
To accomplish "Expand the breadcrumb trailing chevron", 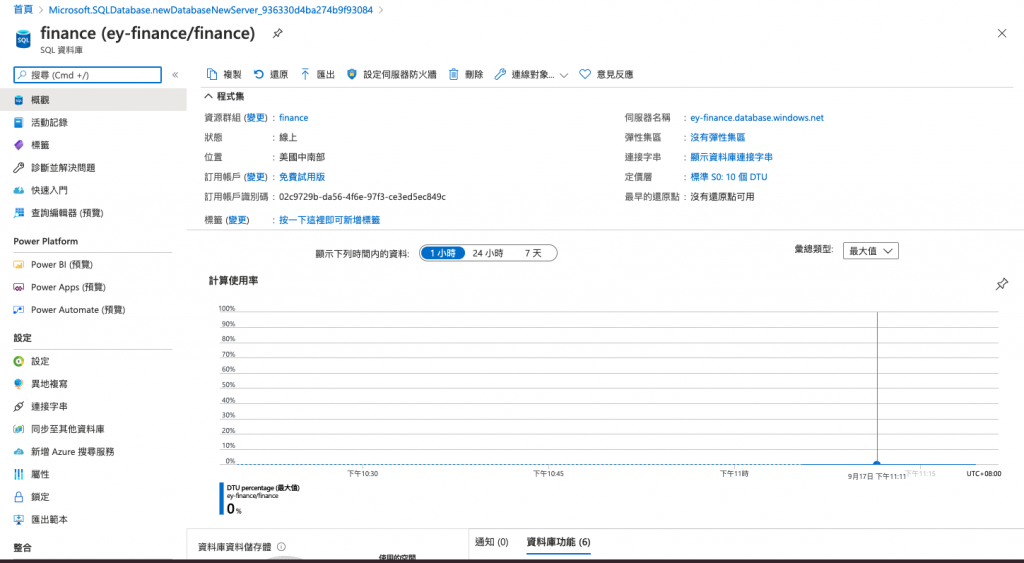I will point(381,10).
